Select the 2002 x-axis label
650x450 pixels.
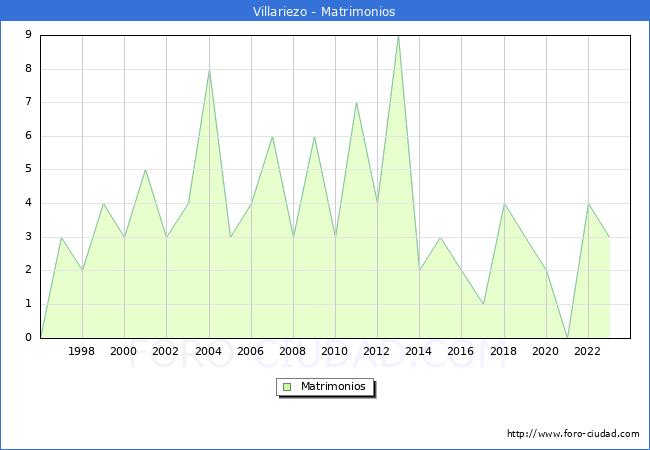coord(165,351)
